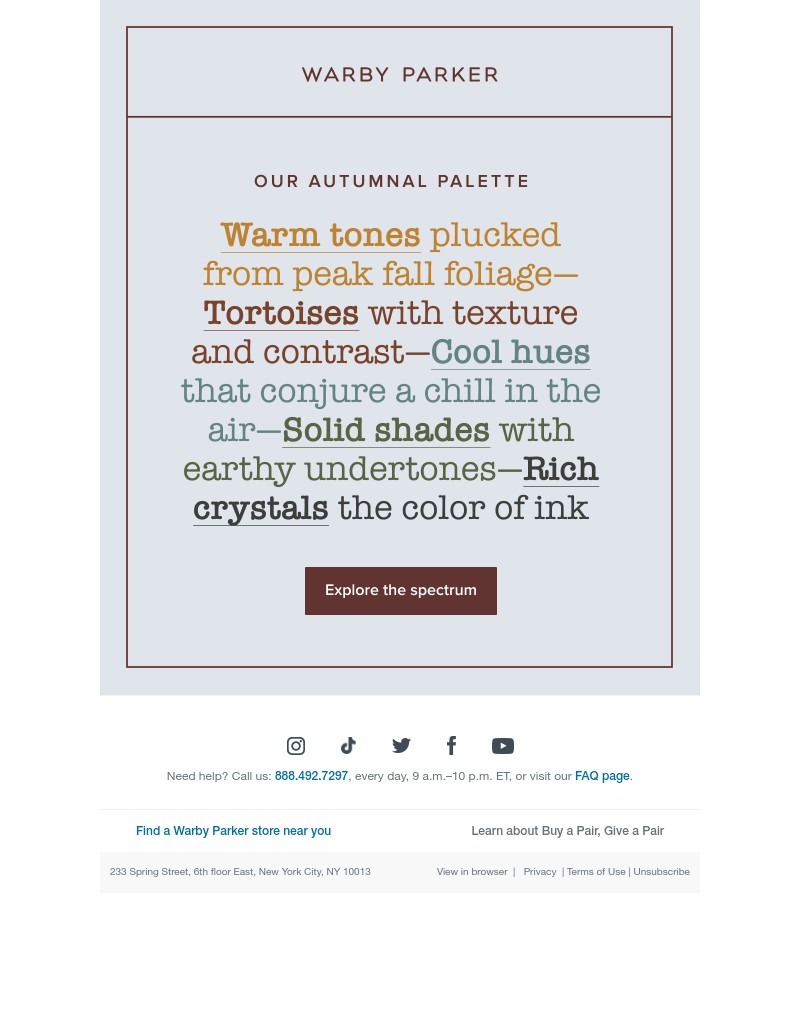The height and width of the screenshot is (1024, 800).
Task: Follow the Rich crystals link
Action: tap(561, 470)
